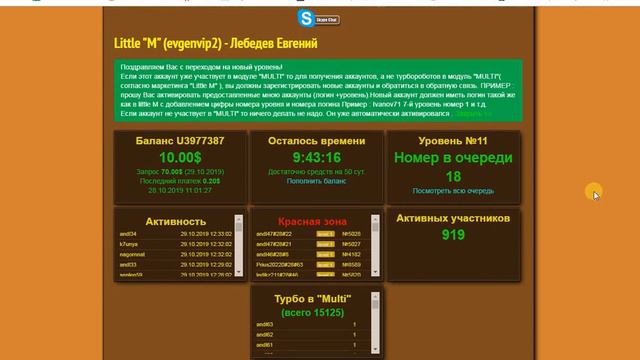Click the up arrow of Красная зона scrollbar

point(375,219)
